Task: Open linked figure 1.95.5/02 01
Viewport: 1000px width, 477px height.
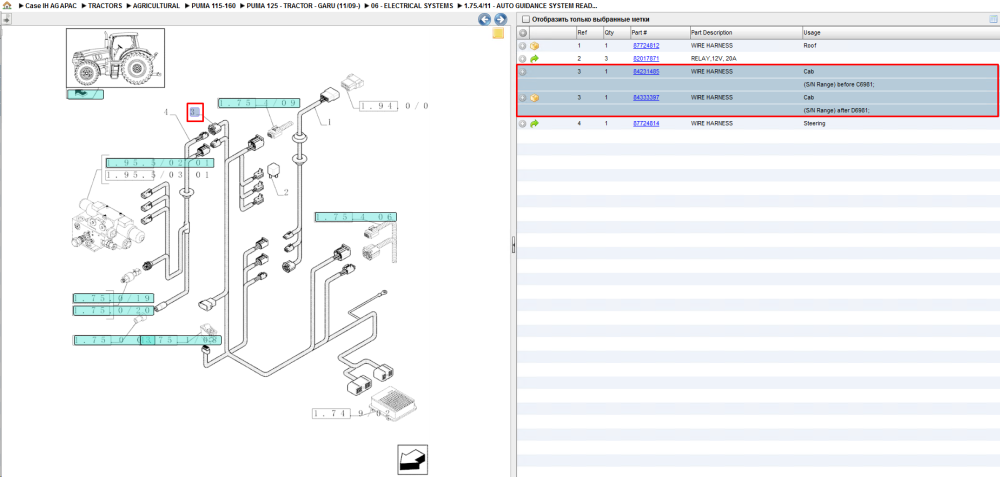Action: pos(159,163)
